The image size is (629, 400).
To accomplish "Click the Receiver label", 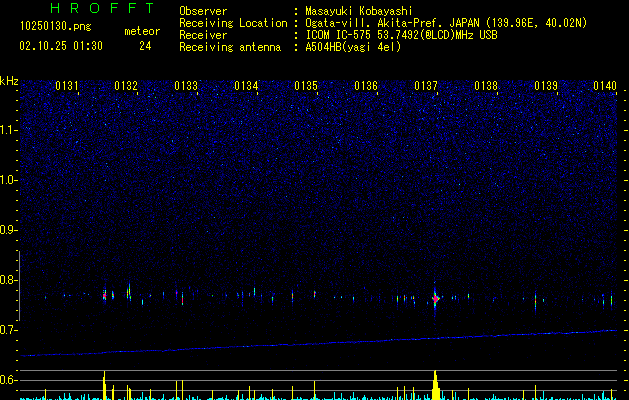I will 203,35.
